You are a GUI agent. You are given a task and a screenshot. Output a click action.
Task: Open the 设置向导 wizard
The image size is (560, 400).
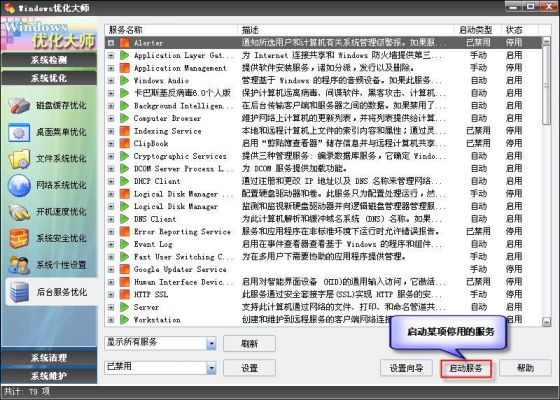point(406,368)
